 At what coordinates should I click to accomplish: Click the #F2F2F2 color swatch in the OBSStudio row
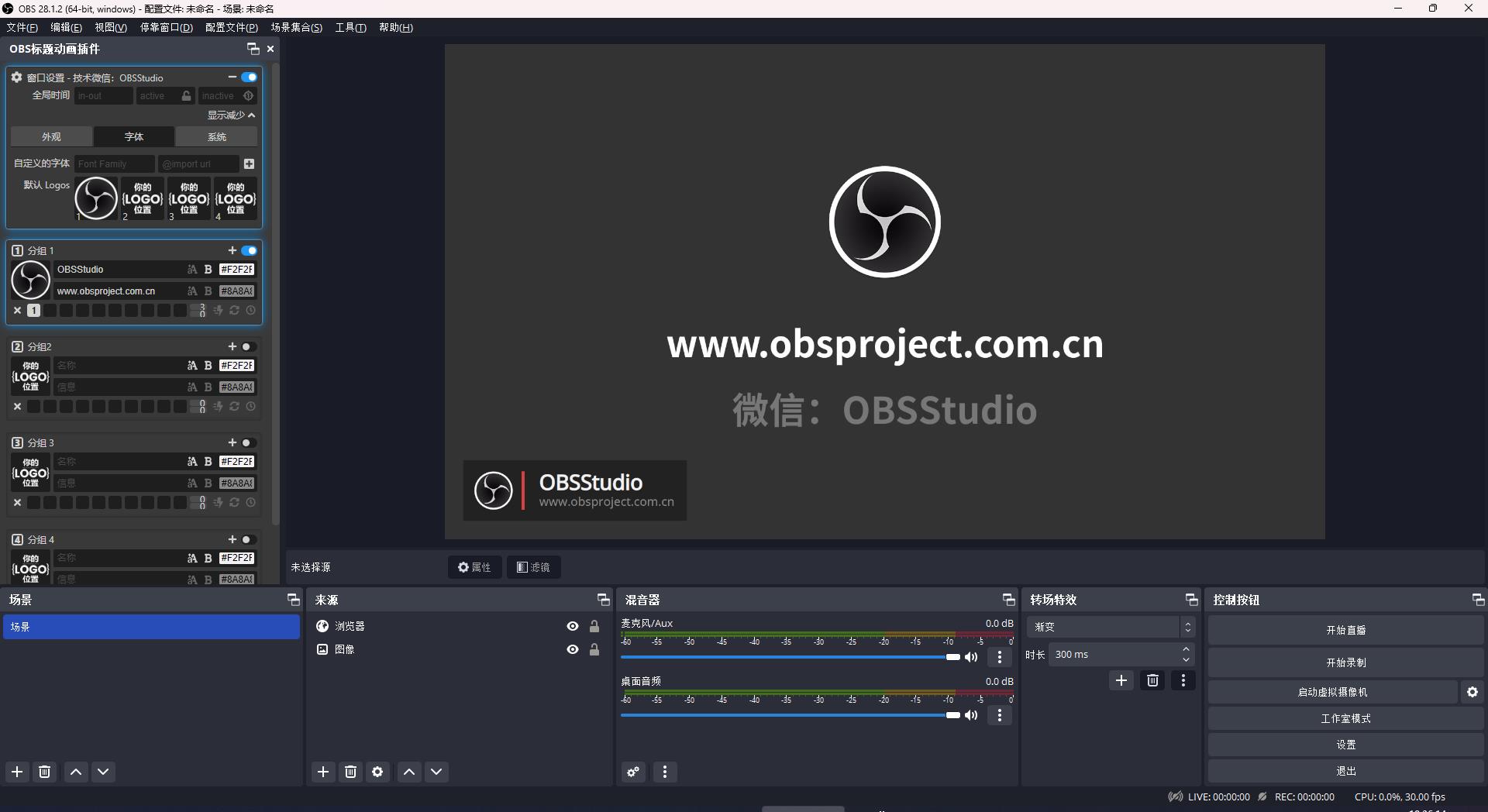[x=236, y=270]
